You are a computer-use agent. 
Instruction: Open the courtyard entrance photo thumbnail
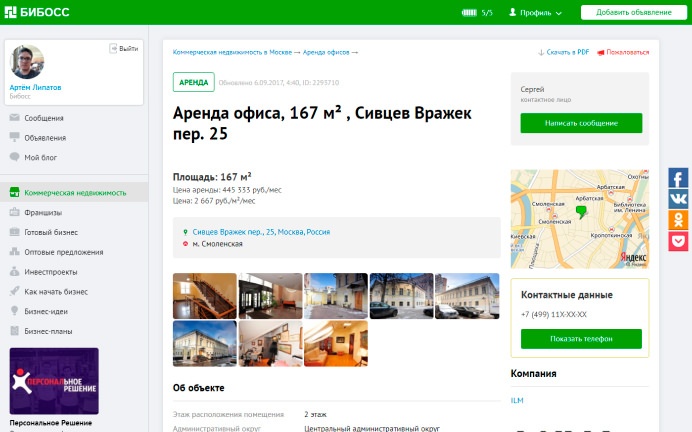[336, 296]
